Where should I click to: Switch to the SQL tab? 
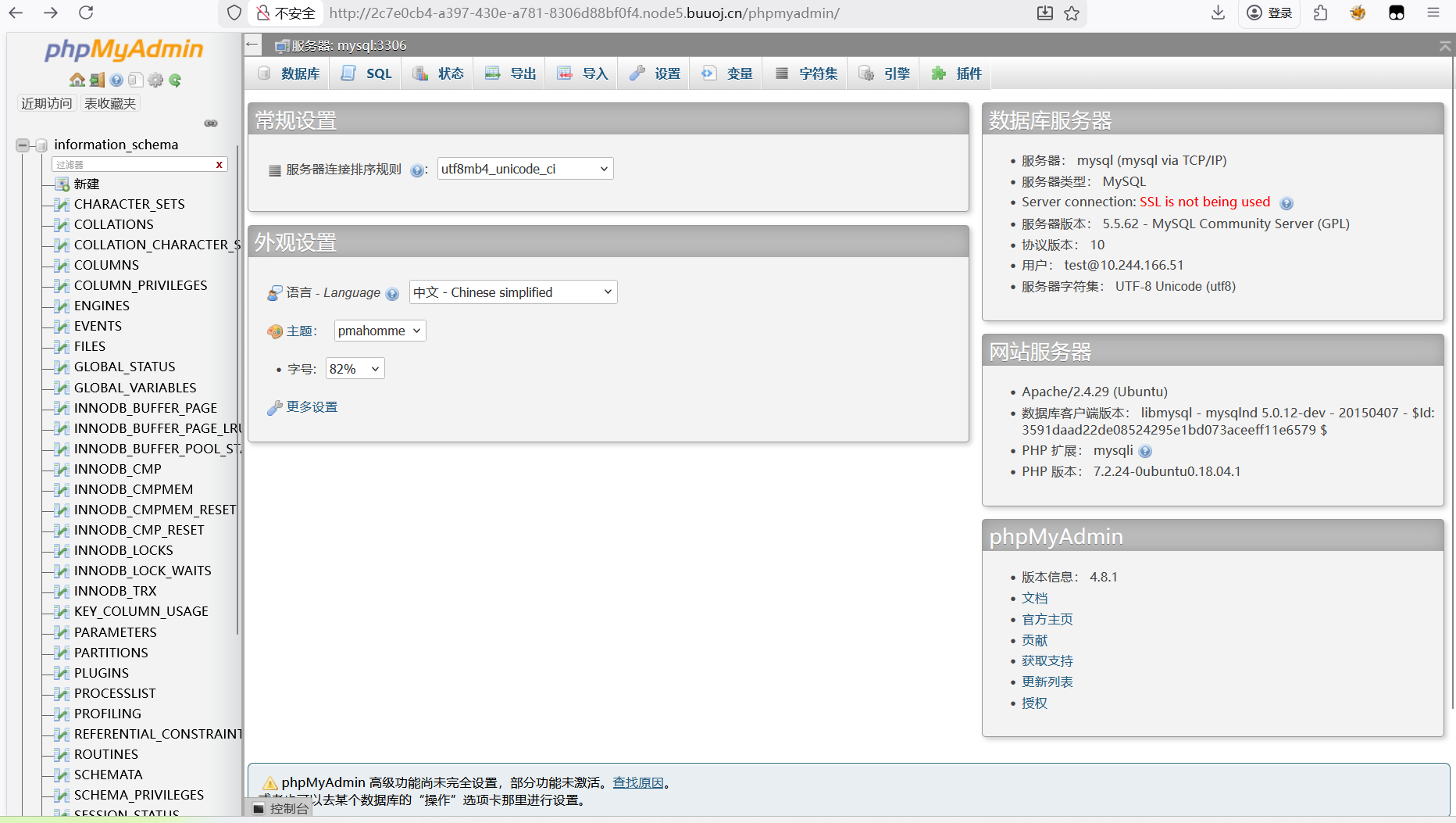pyautogui.click(x=368, y=73)
